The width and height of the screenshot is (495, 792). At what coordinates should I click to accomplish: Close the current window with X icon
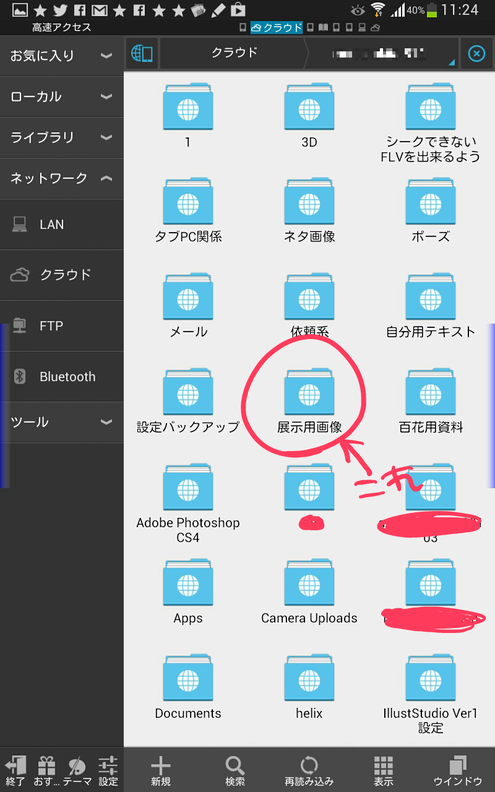point(476,53)
